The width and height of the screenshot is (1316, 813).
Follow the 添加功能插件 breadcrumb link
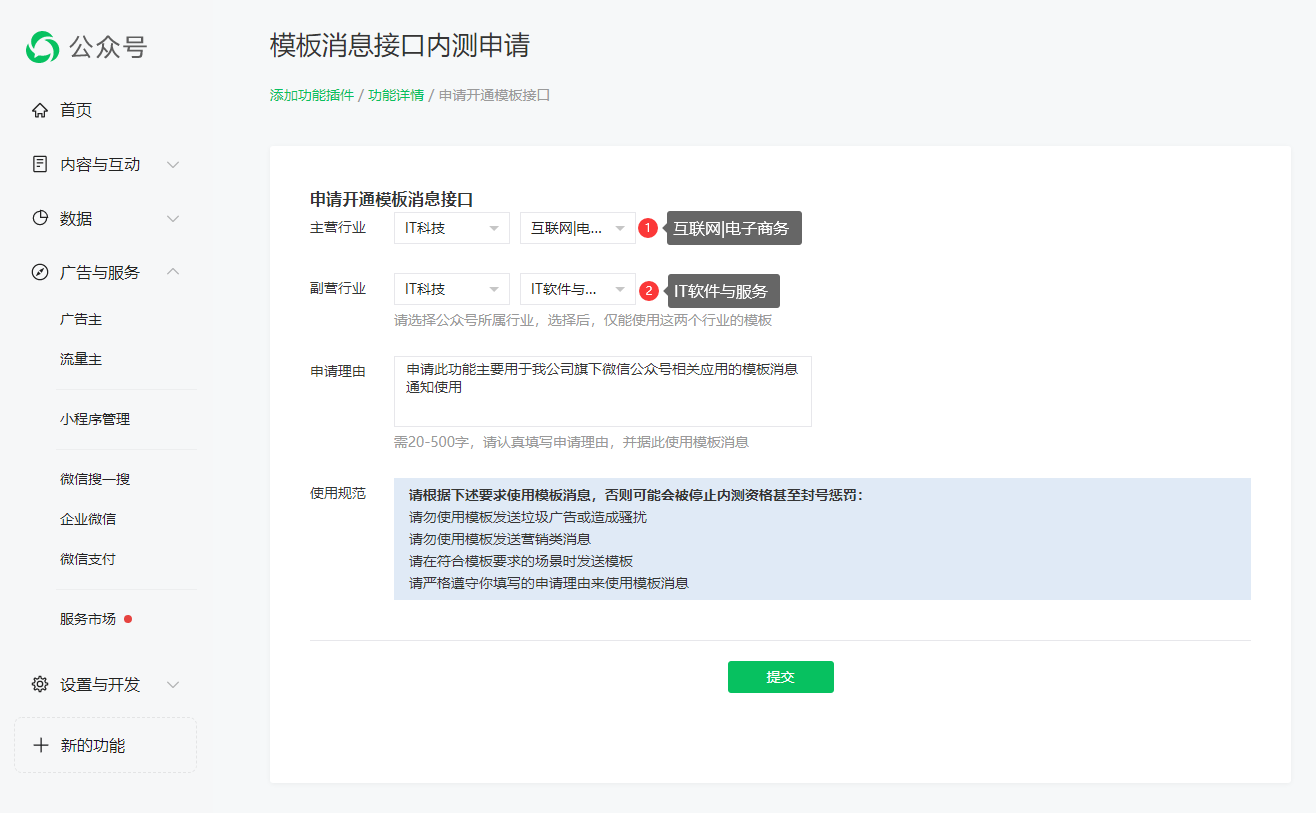(x=312, y=95)
